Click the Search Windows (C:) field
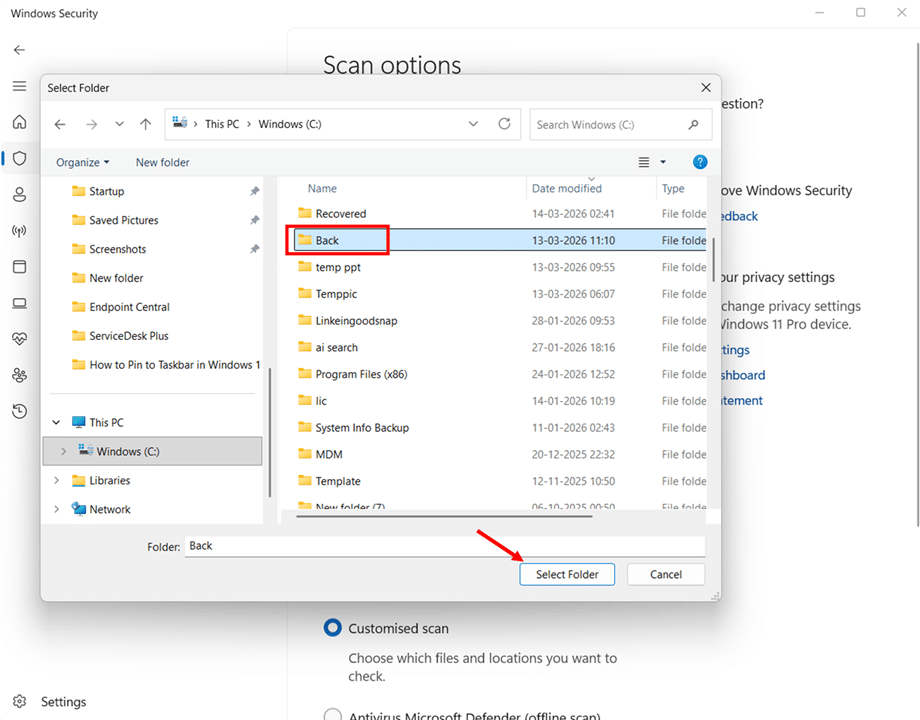Screen dimensions: 920x720 (x=610, y=125)
